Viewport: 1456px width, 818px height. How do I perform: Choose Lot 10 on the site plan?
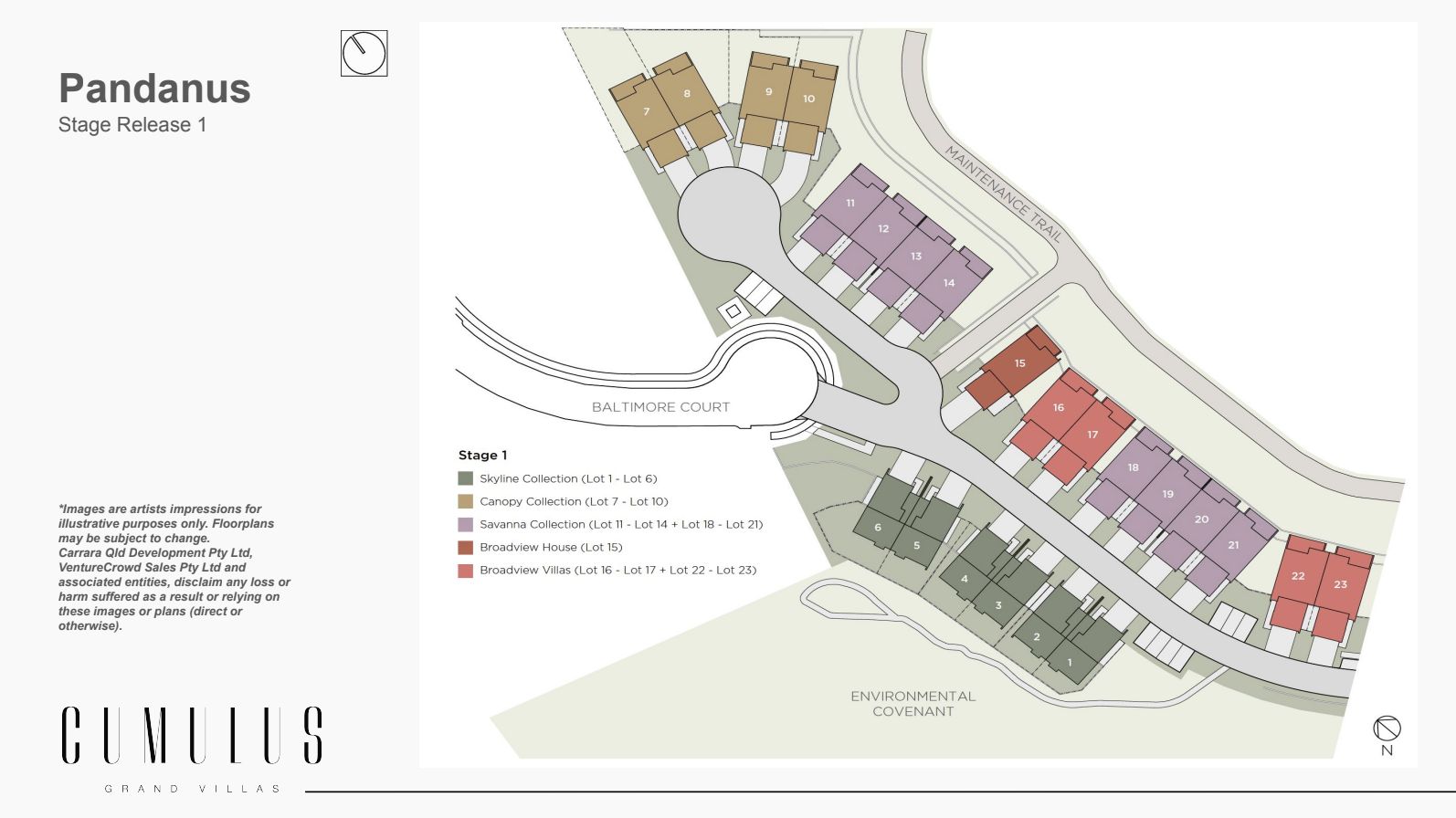pos(808,99)
